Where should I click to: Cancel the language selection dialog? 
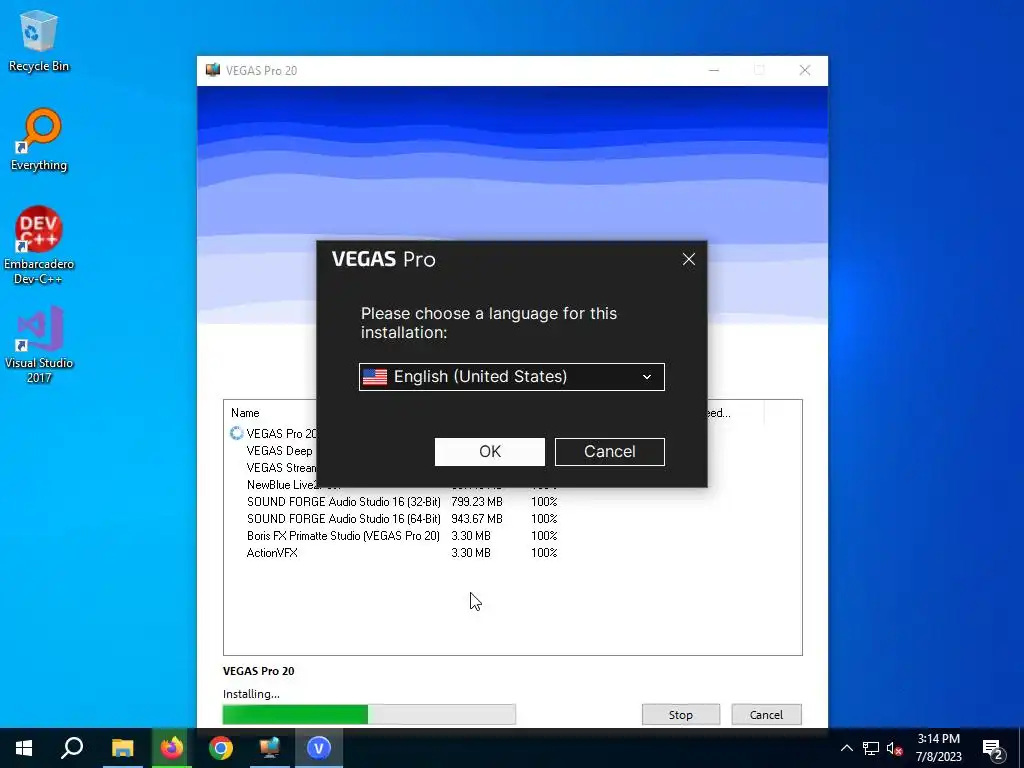click(609, 452)
